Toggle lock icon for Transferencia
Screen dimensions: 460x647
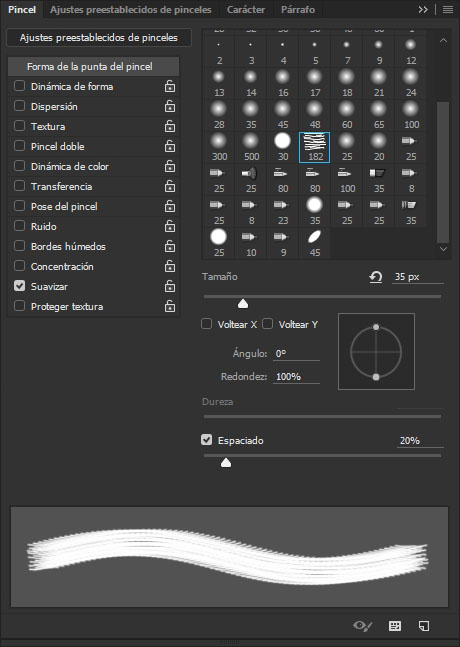pos(170,186)
